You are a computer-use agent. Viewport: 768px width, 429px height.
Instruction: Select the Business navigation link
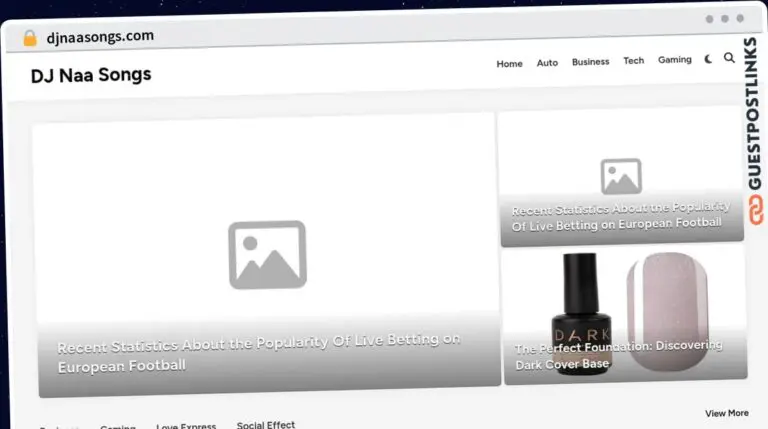pyautogui.click(x=591, y=62)
